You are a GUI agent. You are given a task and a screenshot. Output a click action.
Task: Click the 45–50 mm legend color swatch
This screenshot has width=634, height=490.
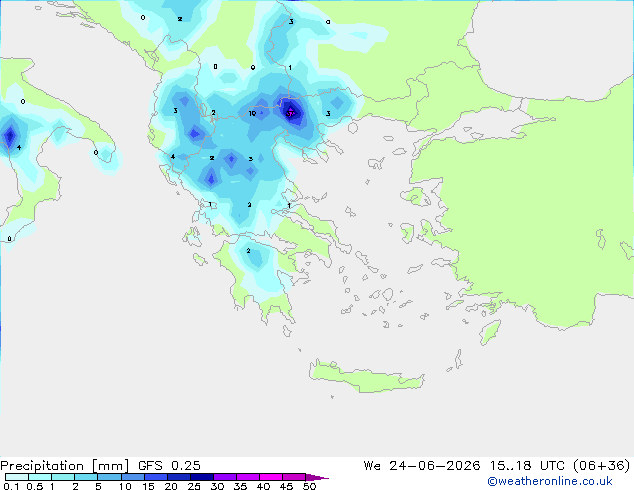pyautogui.click(x=294, y=477)
